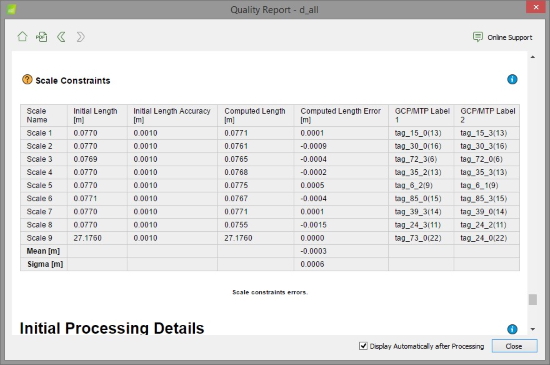Click the Computed Length Error [m] header

tap(340, 115)
